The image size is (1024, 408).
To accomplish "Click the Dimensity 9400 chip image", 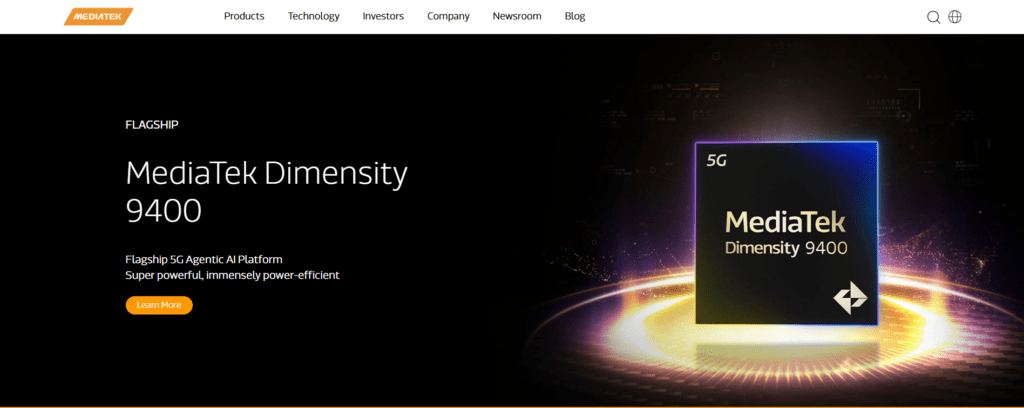I will (x=786, y=233).
